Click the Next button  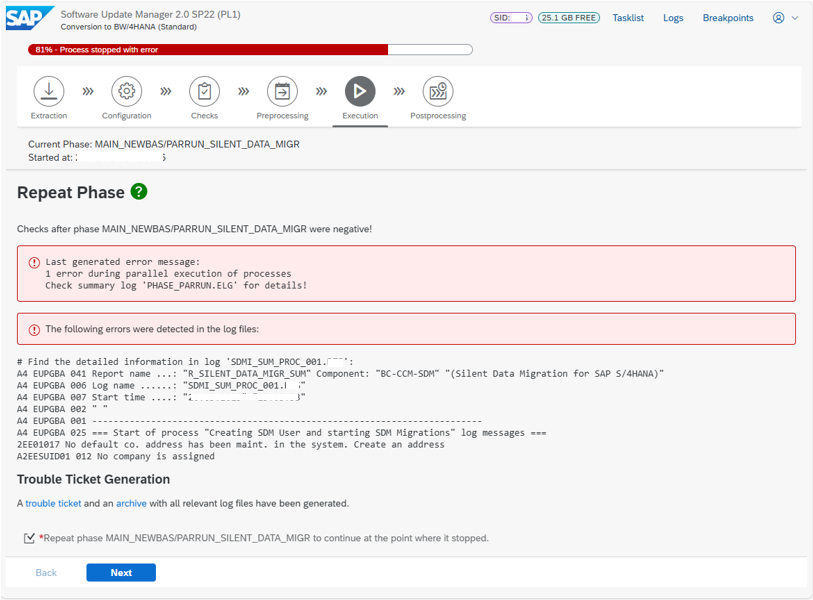click(x=121, y=573)
